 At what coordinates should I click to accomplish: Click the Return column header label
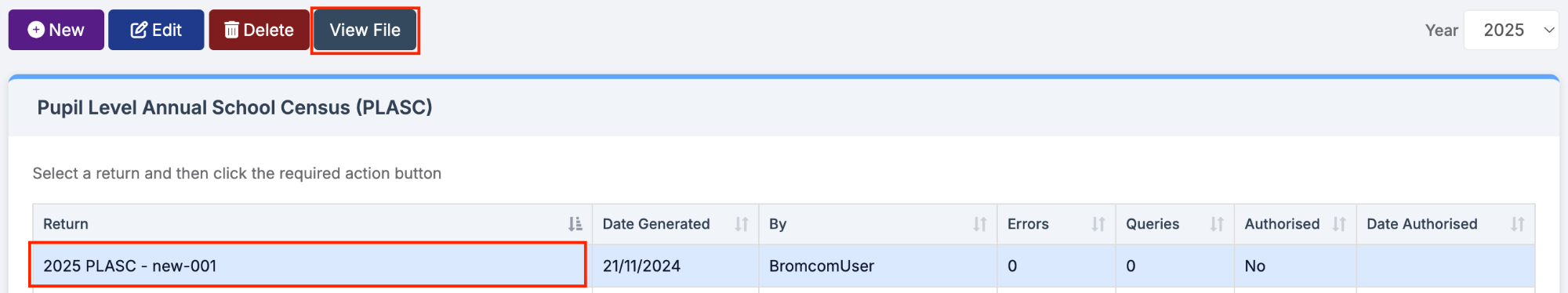tap(66, 224)
